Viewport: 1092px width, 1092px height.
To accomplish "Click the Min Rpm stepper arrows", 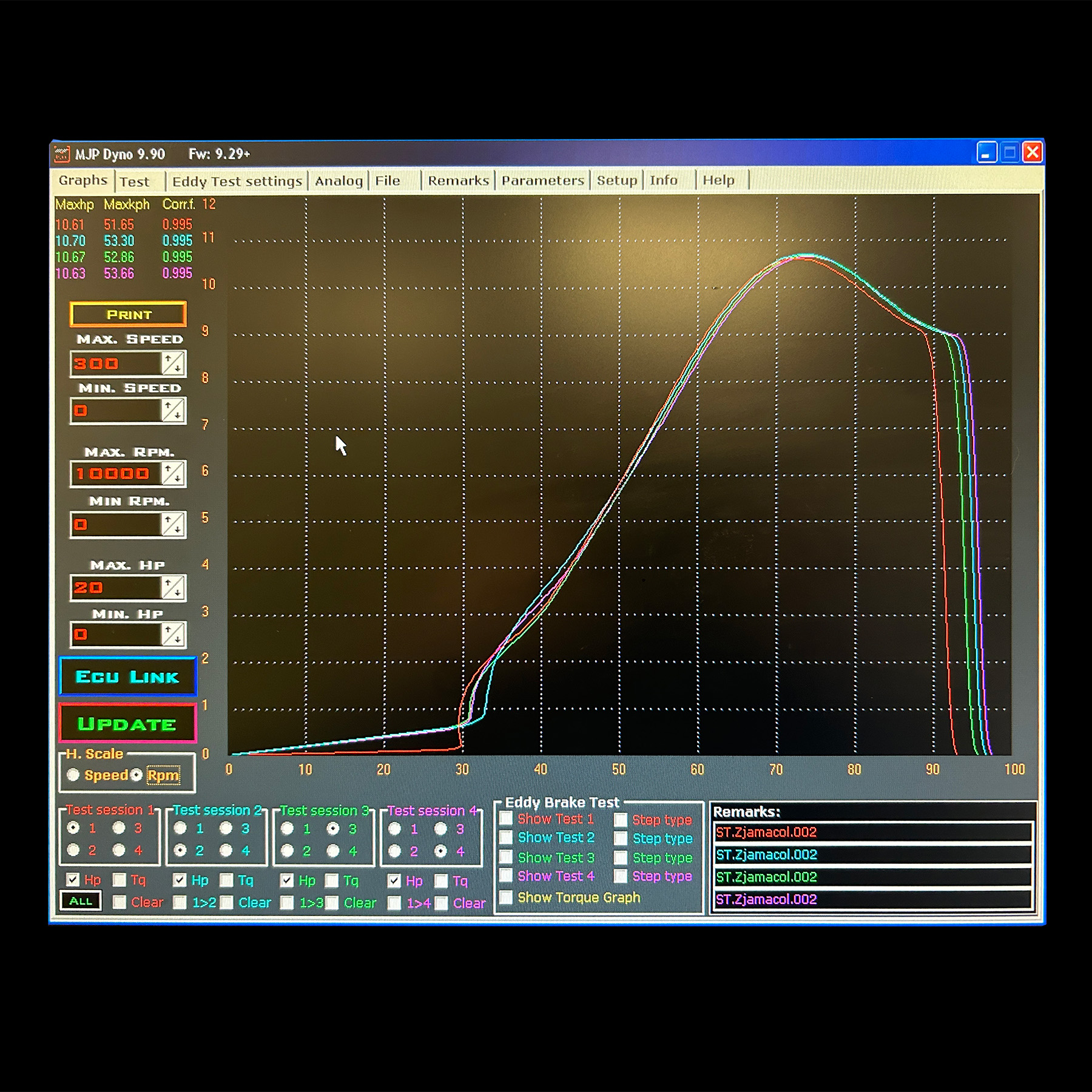I will point(174,524).
